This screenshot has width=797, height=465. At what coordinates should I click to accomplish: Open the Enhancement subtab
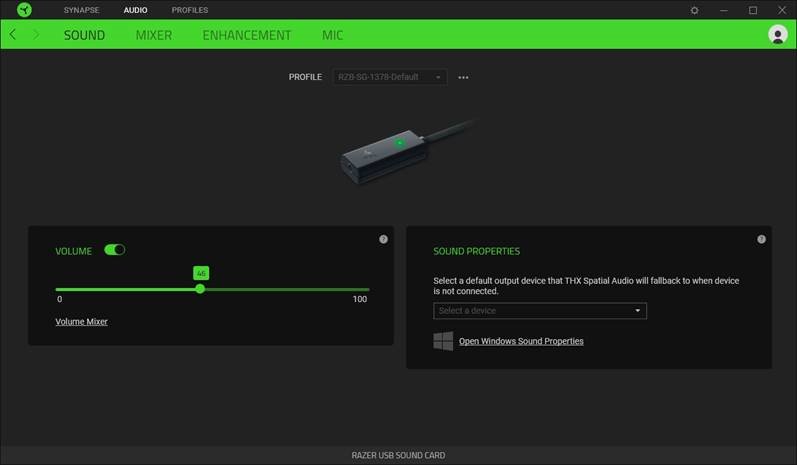coord(247,35)
